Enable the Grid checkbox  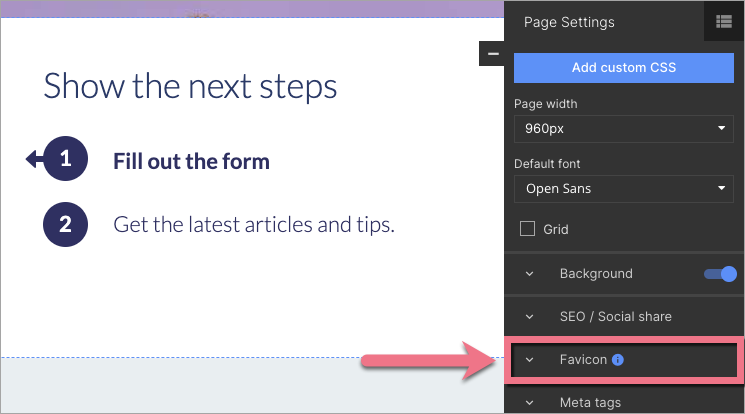tap(528, 229)
